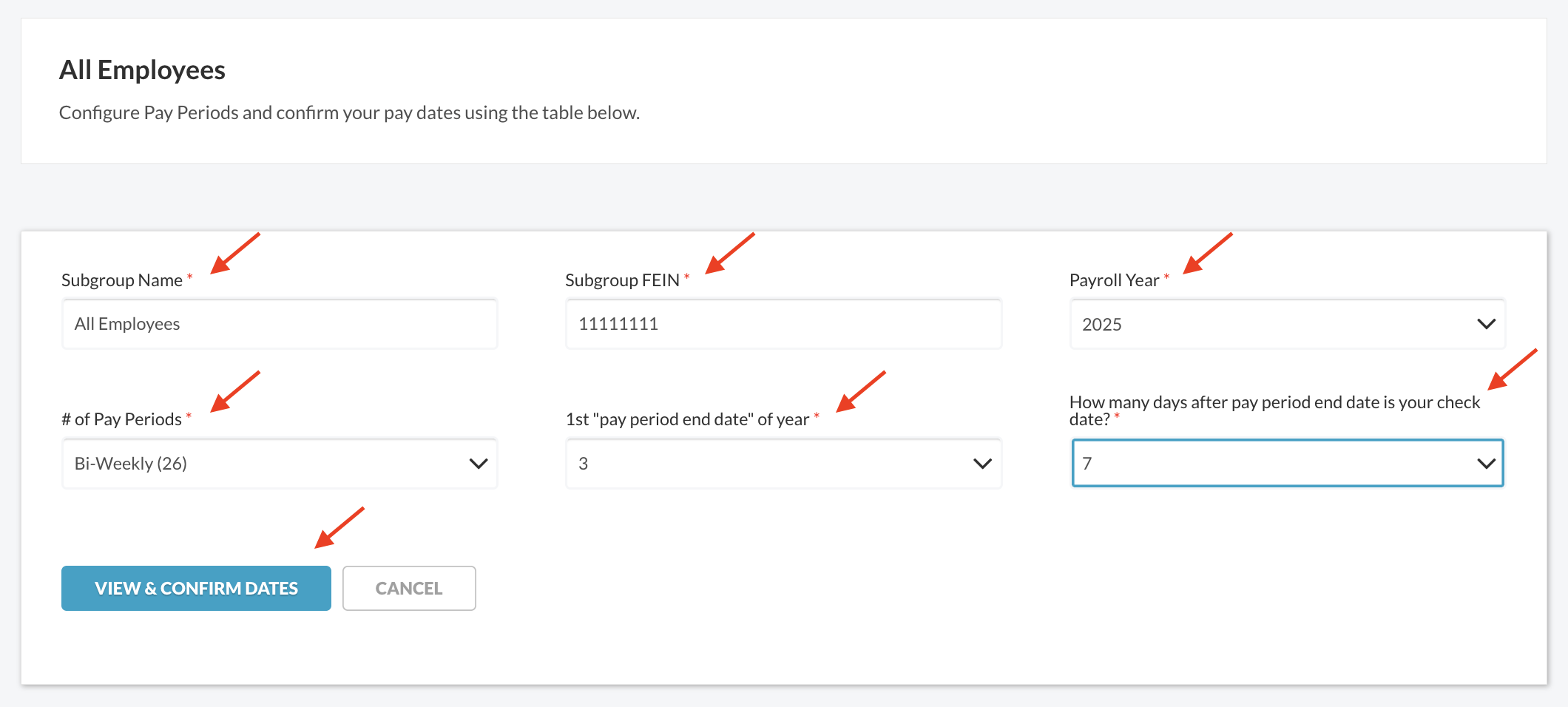Click the Cancel button

point(409,589)
